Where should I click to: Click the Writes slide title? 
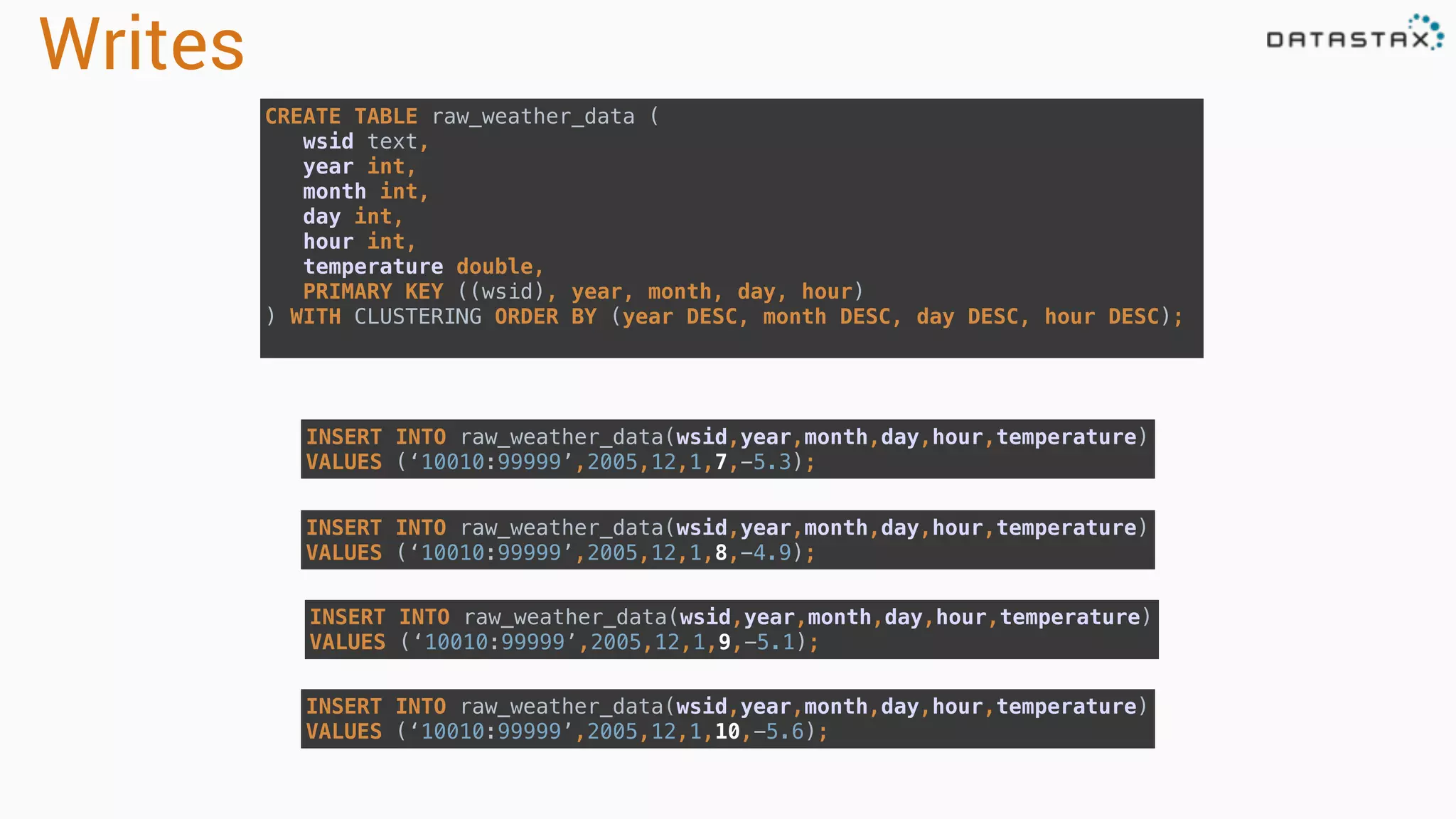coord(142,44)
